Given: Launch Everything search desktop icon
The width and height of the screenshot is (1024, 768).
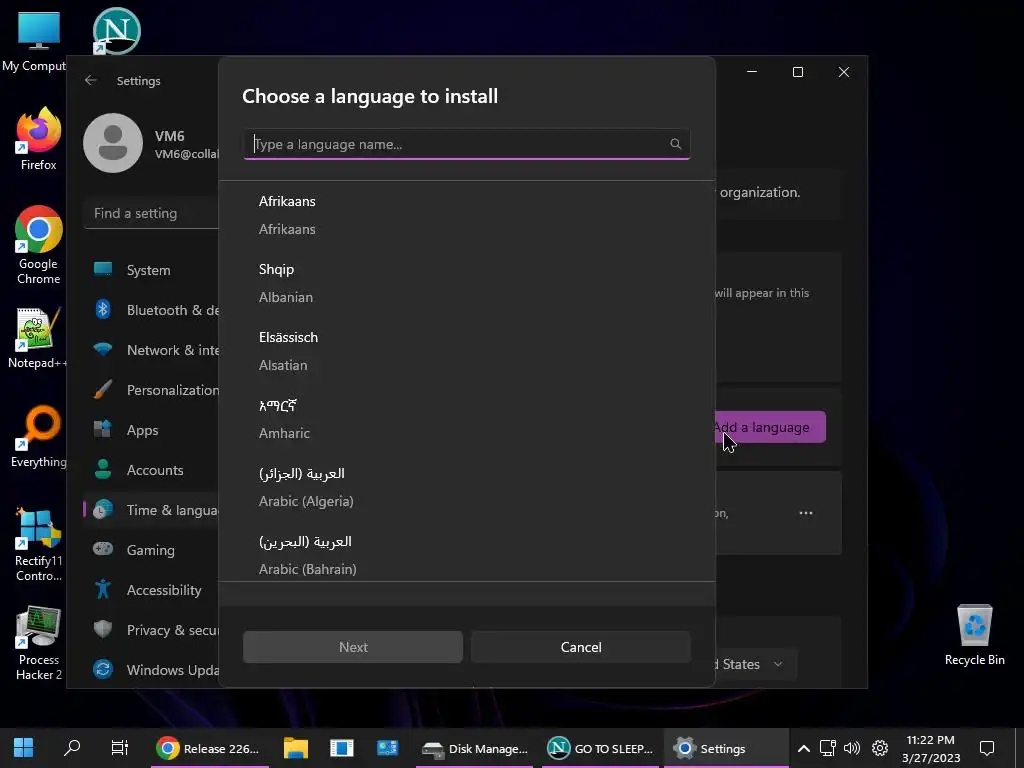Looking at the screenshot, I should [39, 437].
